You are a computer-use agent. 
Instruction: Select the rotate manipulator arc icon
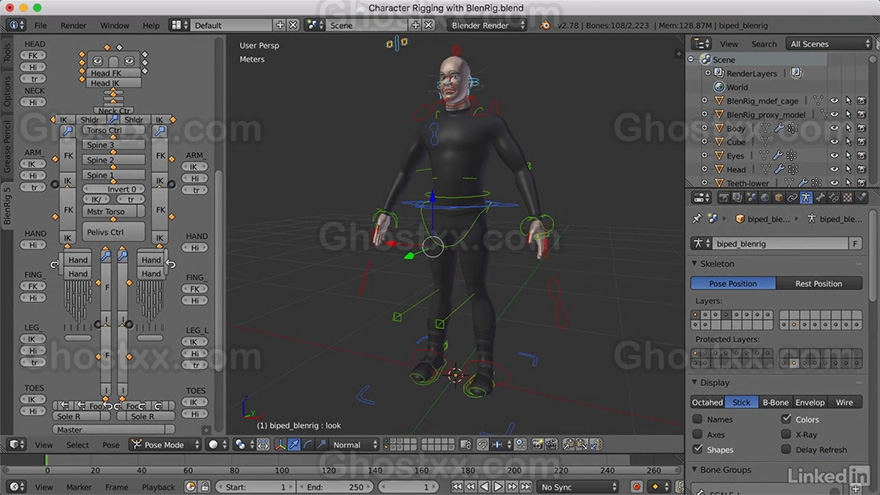(x=307, y=444)
